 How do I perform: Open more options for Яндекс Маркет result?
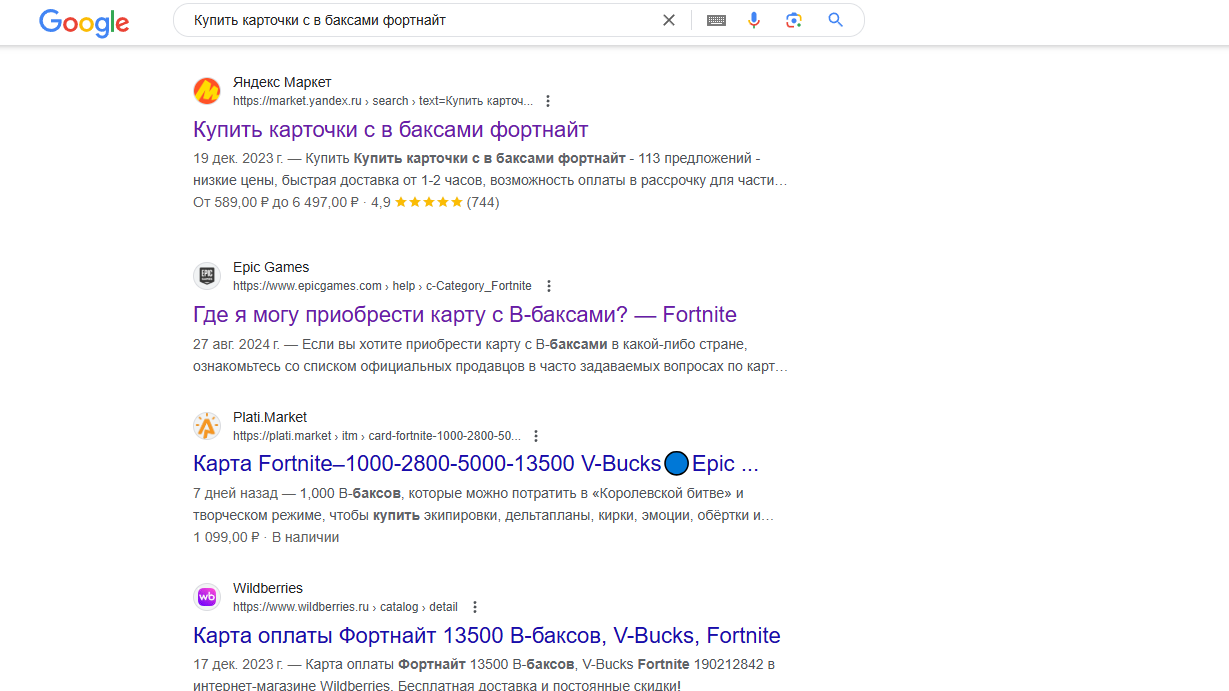pyautogui.click(x=548, y=101)
